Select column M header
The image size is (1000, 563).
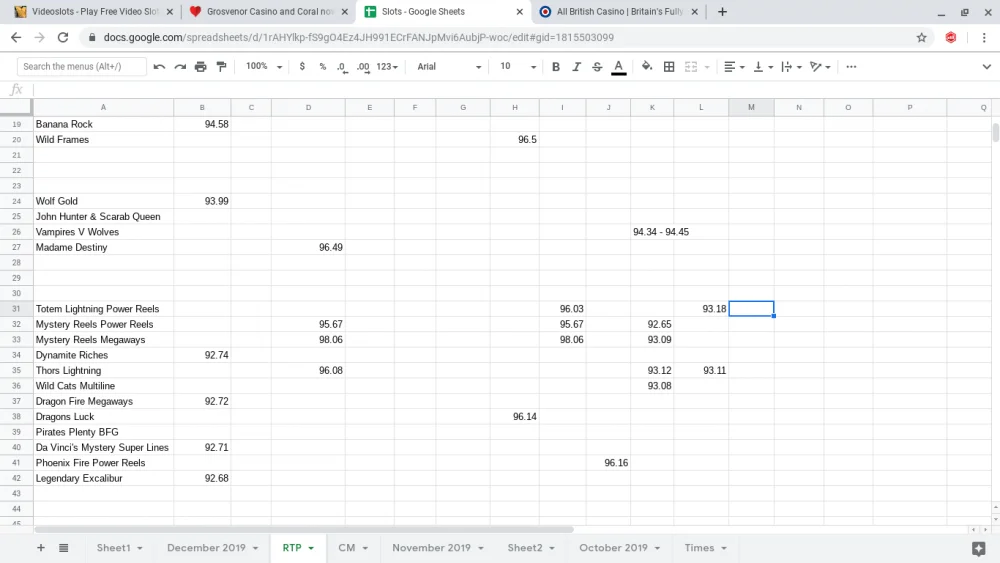point(751,108)
